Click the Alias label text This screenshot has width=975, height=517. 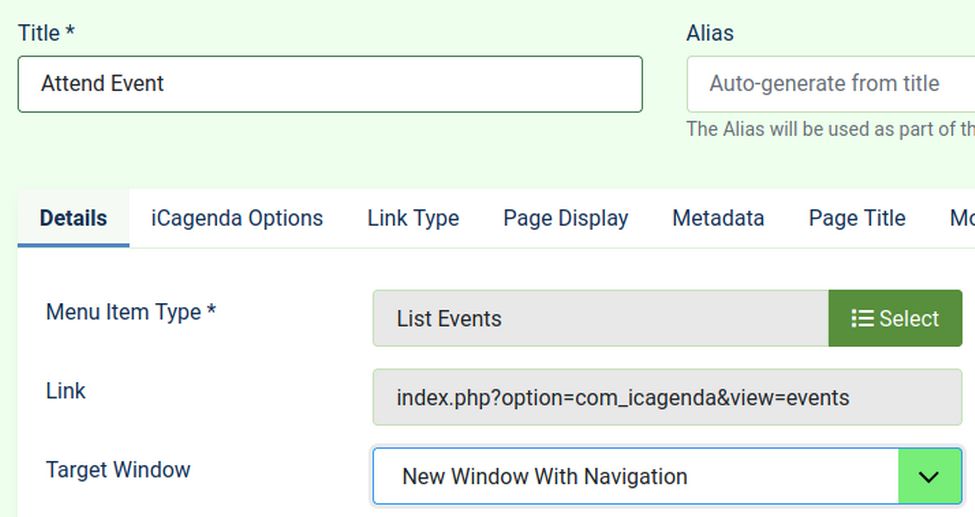coord(710,33)
